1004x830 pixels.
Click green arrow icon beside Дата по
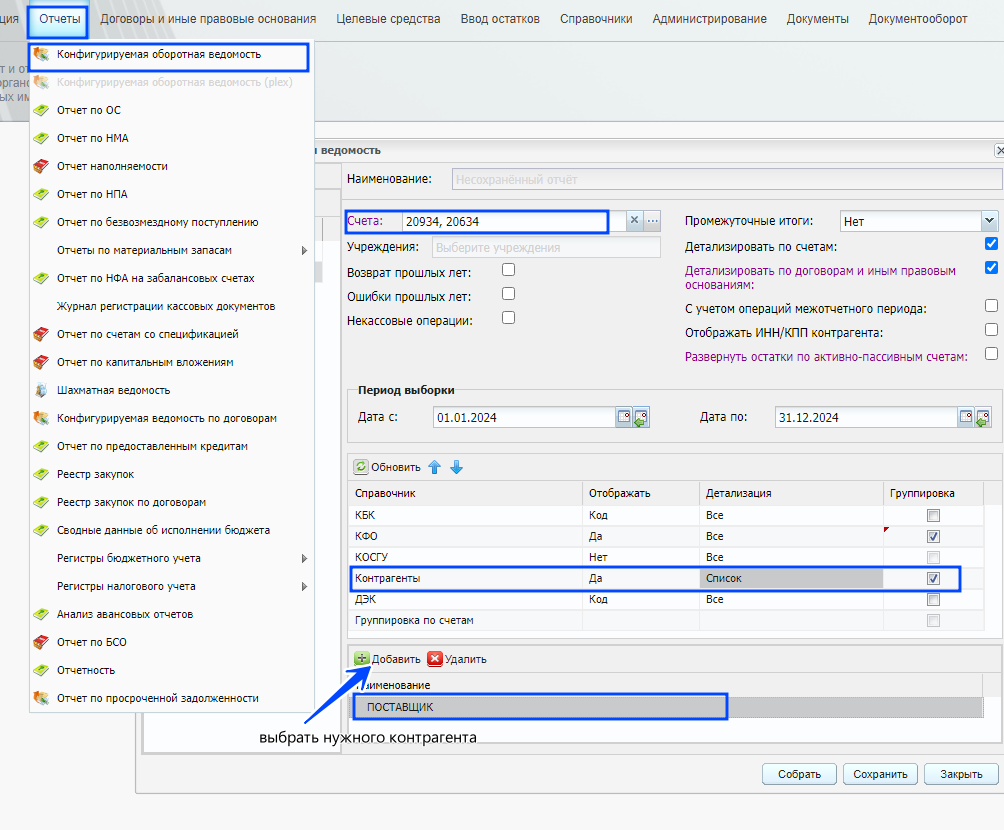983,419
